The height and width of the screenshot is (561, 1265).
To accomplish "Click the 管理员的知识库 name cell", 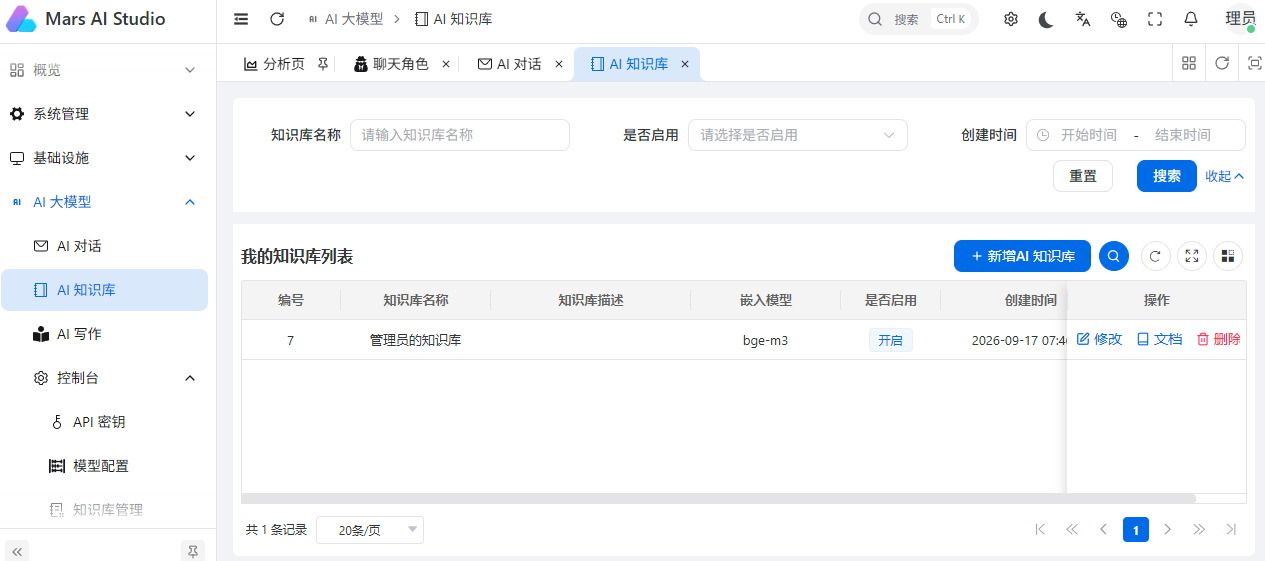I will point(415,340).
